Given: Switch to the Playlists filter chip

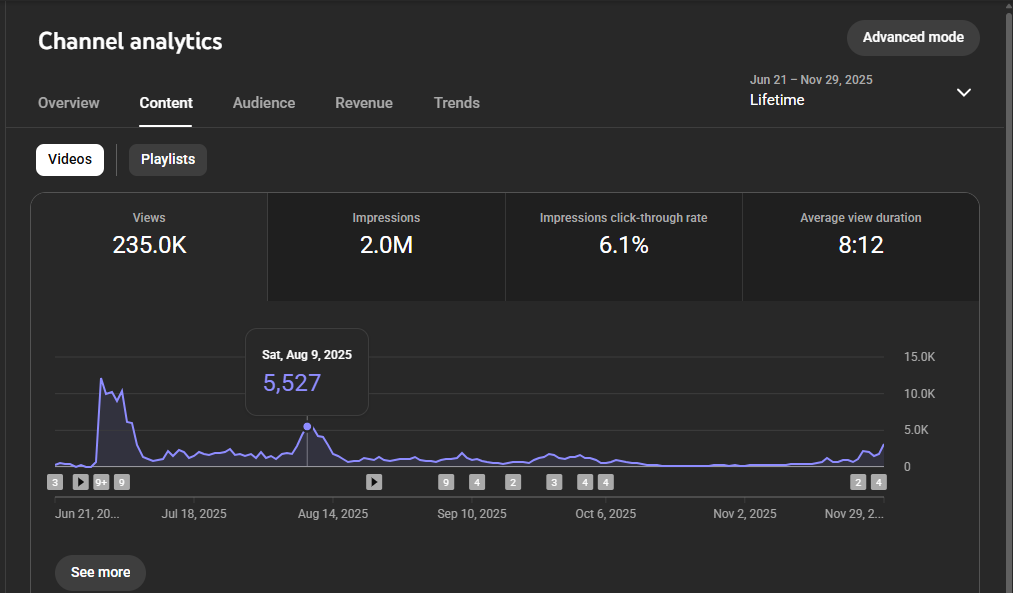Looking at the screenshot, I should coord(168,160).
